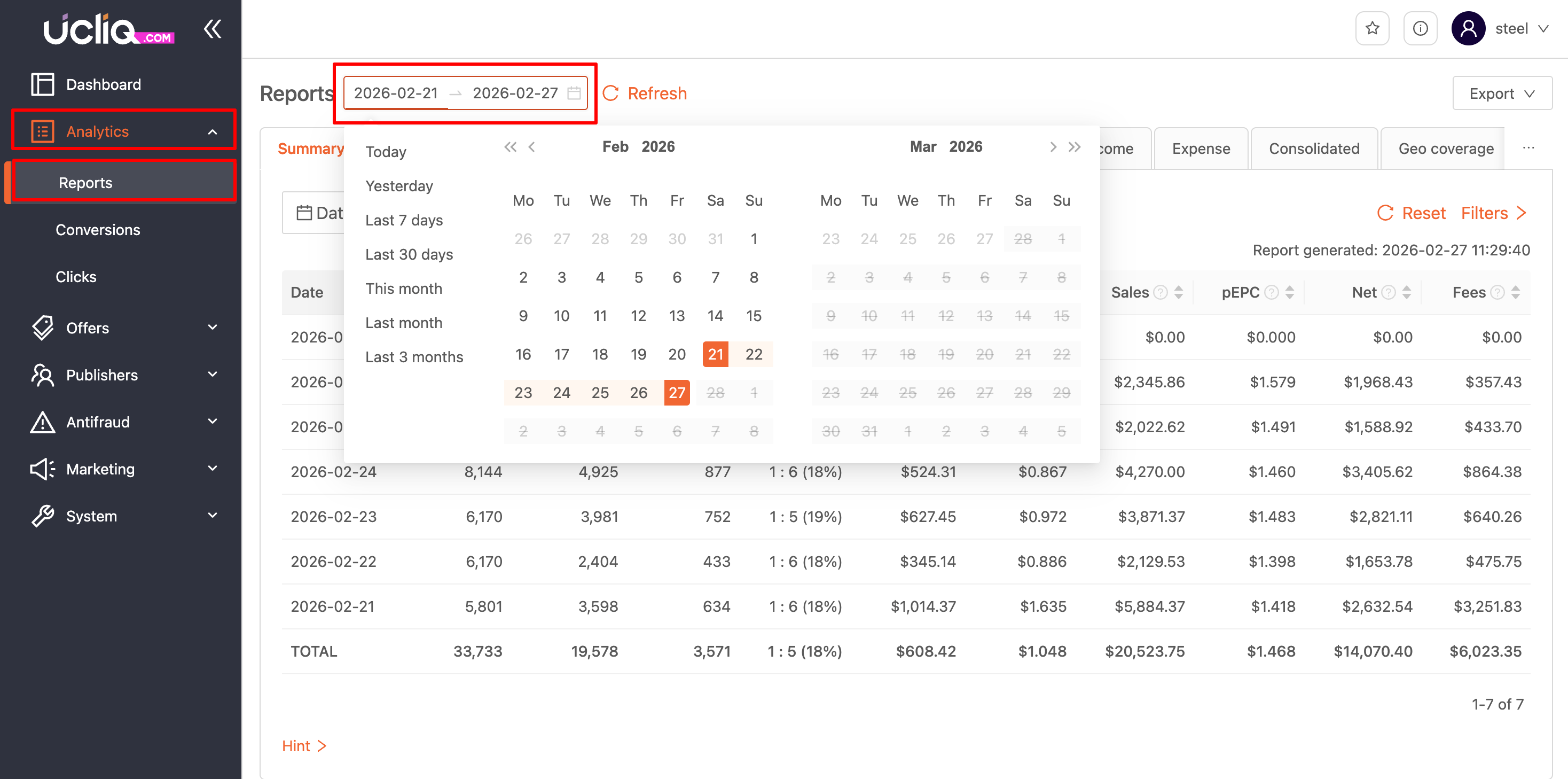The height and width of the screenshot is (779, 1568).
Task: Click the Refresh icon button
Action: click(610, 93)
